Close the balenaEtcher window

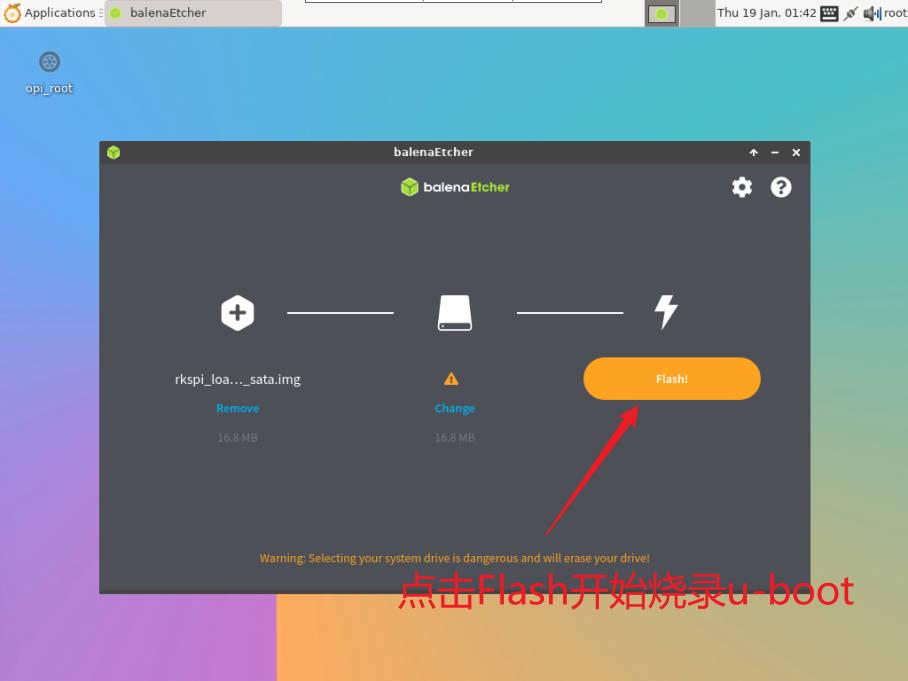pyautogui.click(x=796, y=152)
